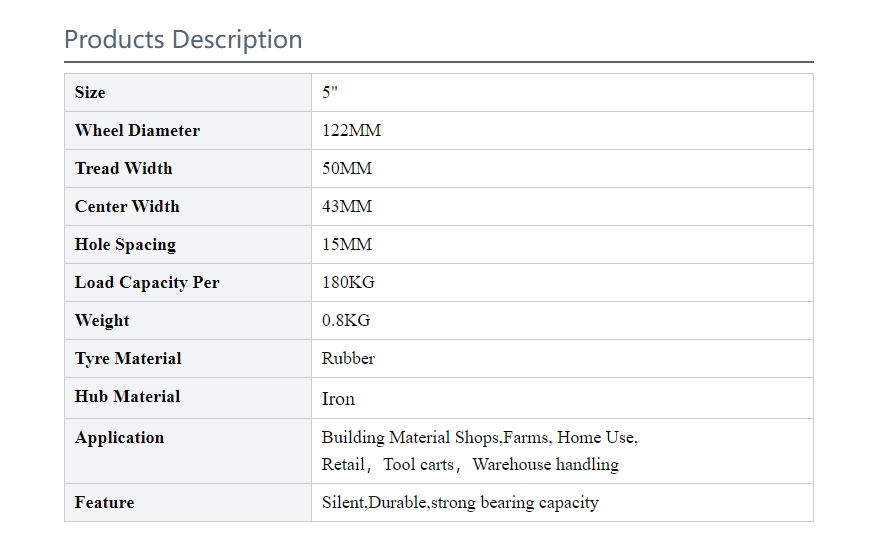Click the Rubber tyre material value

(348, 358)
